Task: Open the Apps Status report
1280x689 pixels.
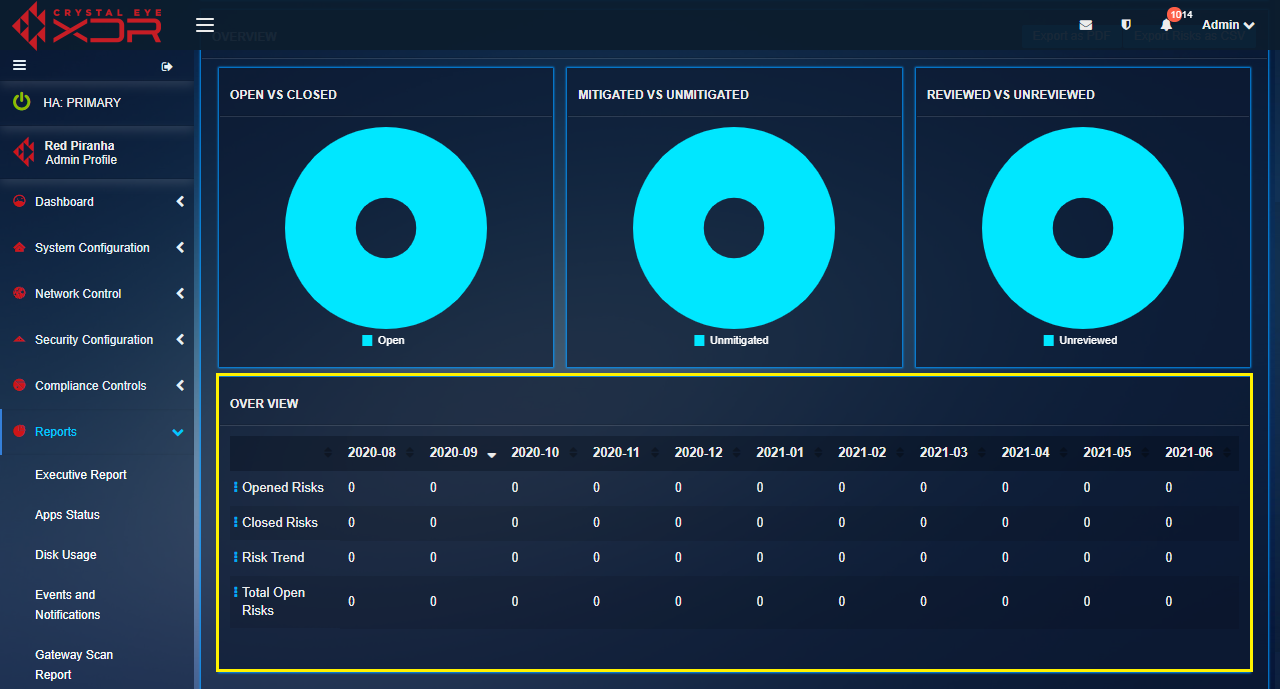Action: click(67, 515)
